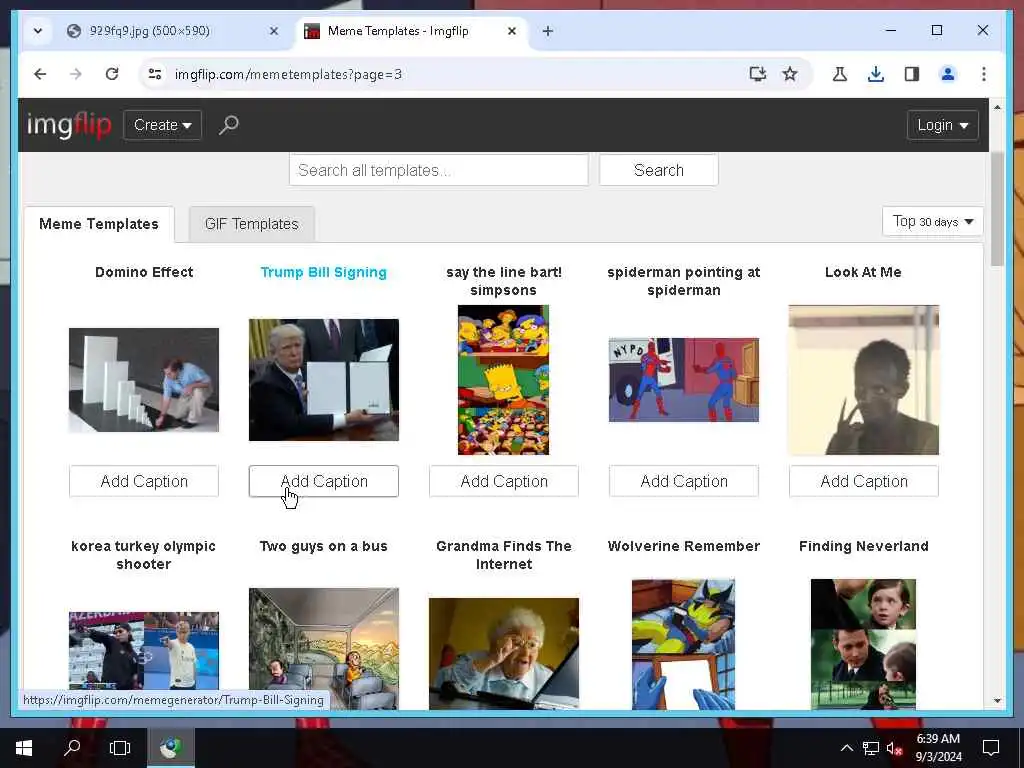This screenshot has height=768, width=1024.
Task: Open Windows taskbar search
Action: pos(72,748)
